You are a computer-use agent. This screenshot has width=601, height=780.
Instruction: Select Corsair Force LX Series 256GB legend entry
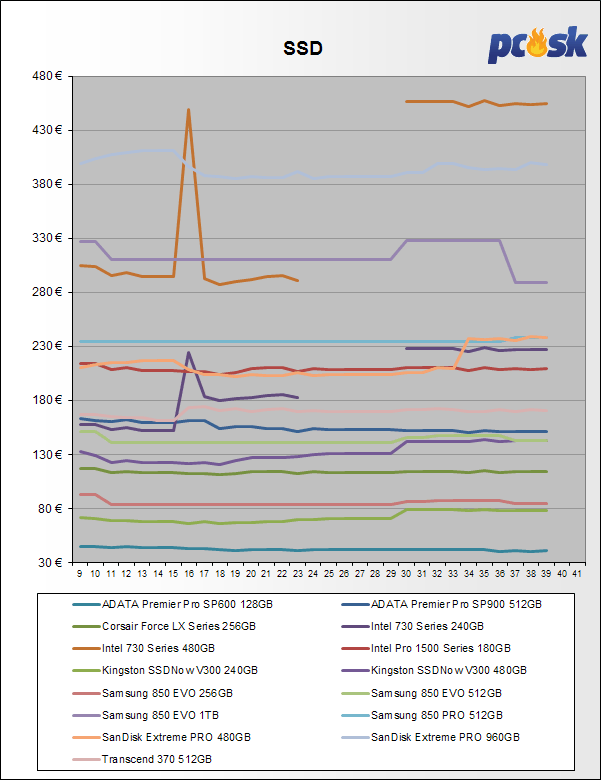pos(164,626)
